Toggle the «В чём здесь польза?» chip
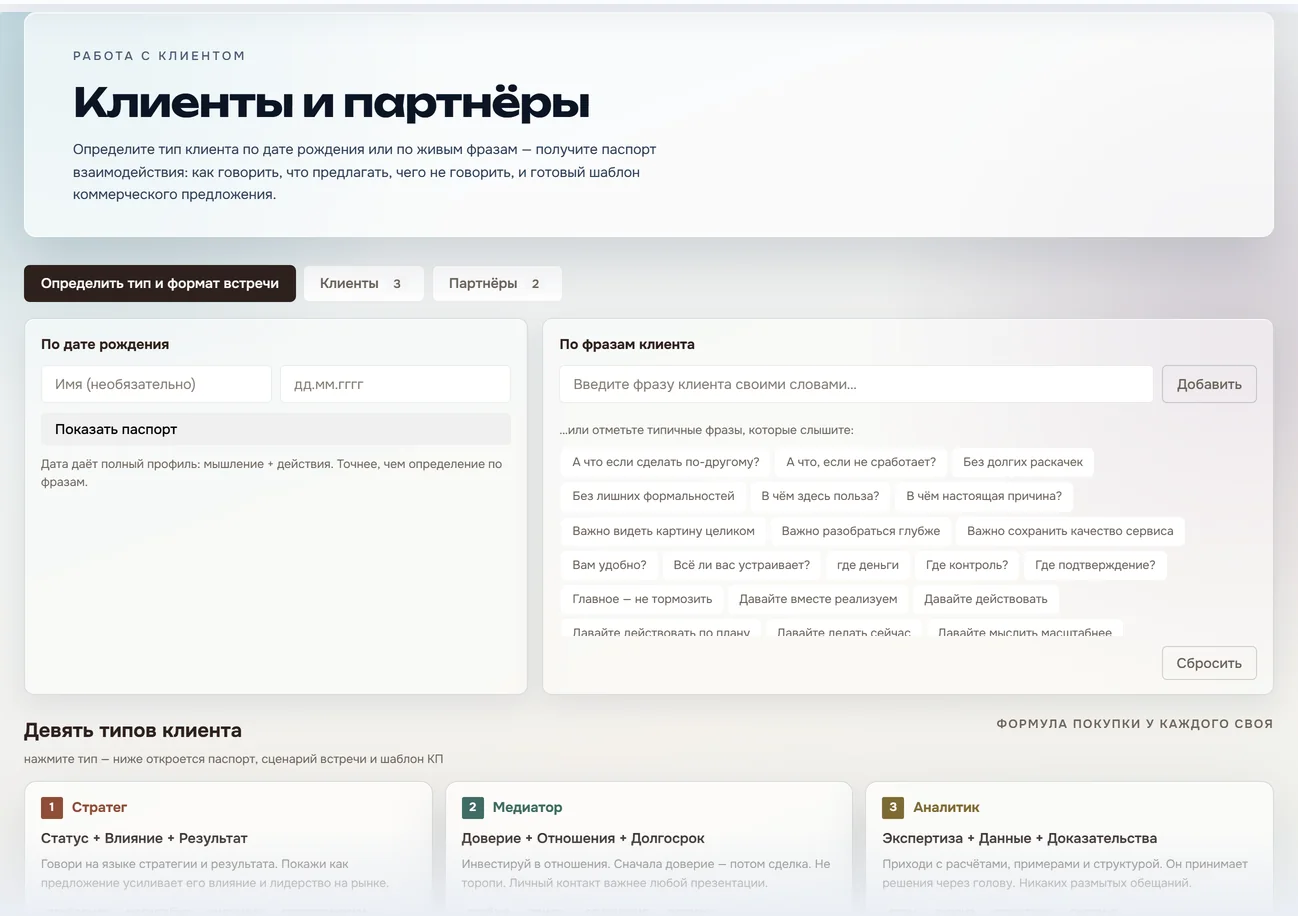 [x=820, y=496]
